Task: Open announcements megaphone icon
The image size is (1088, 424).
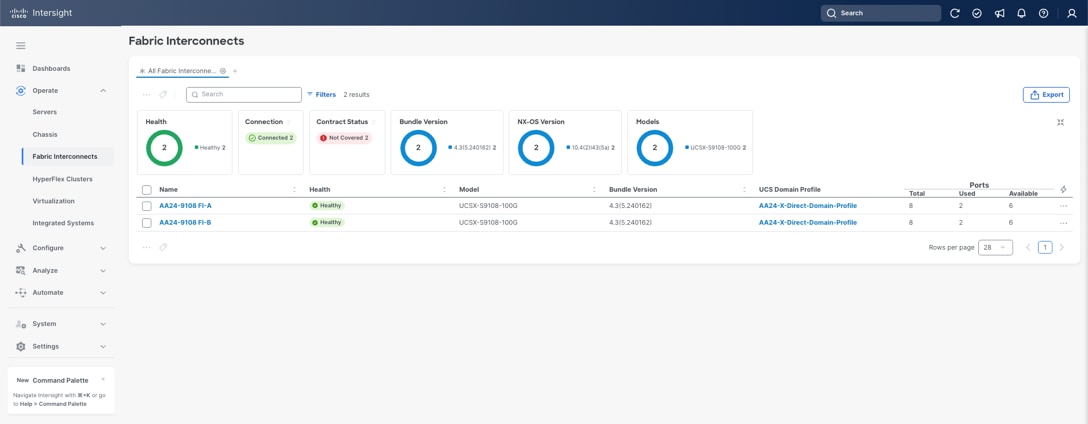Action: pyautogui.click(x=999, y=13)
